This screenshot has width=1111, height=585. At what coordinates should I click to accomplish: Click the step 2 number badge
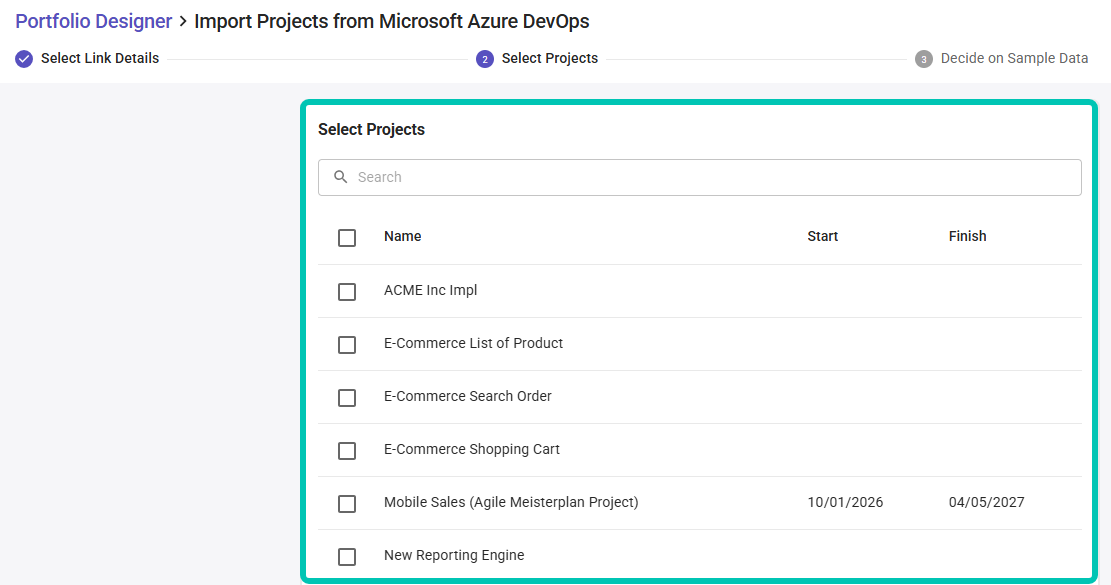(485, 59)
